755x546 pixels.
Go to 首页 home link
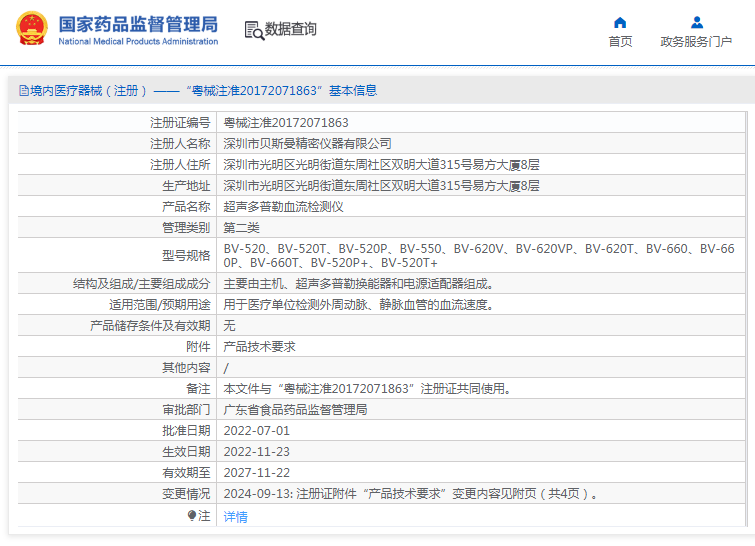pyautogui.click(x=620, y=42)
